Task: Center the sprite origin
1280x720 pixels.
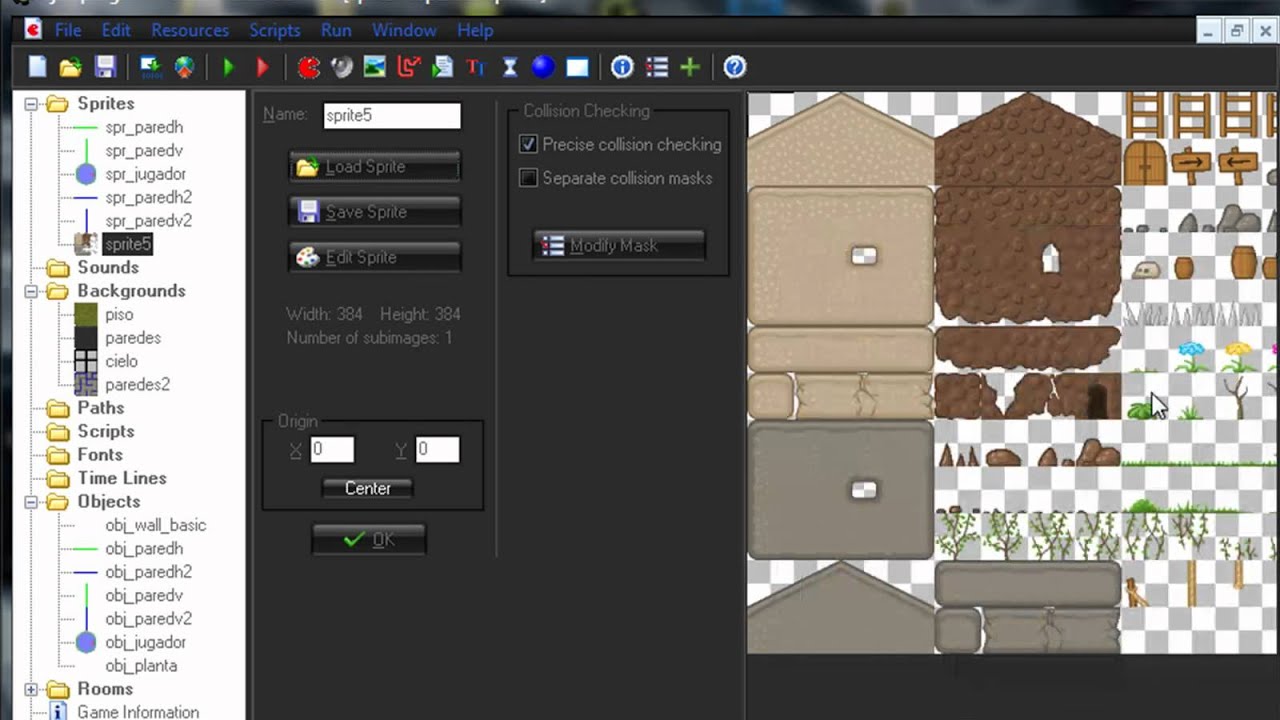Action: pyautogui.click(x=368, y=489)
